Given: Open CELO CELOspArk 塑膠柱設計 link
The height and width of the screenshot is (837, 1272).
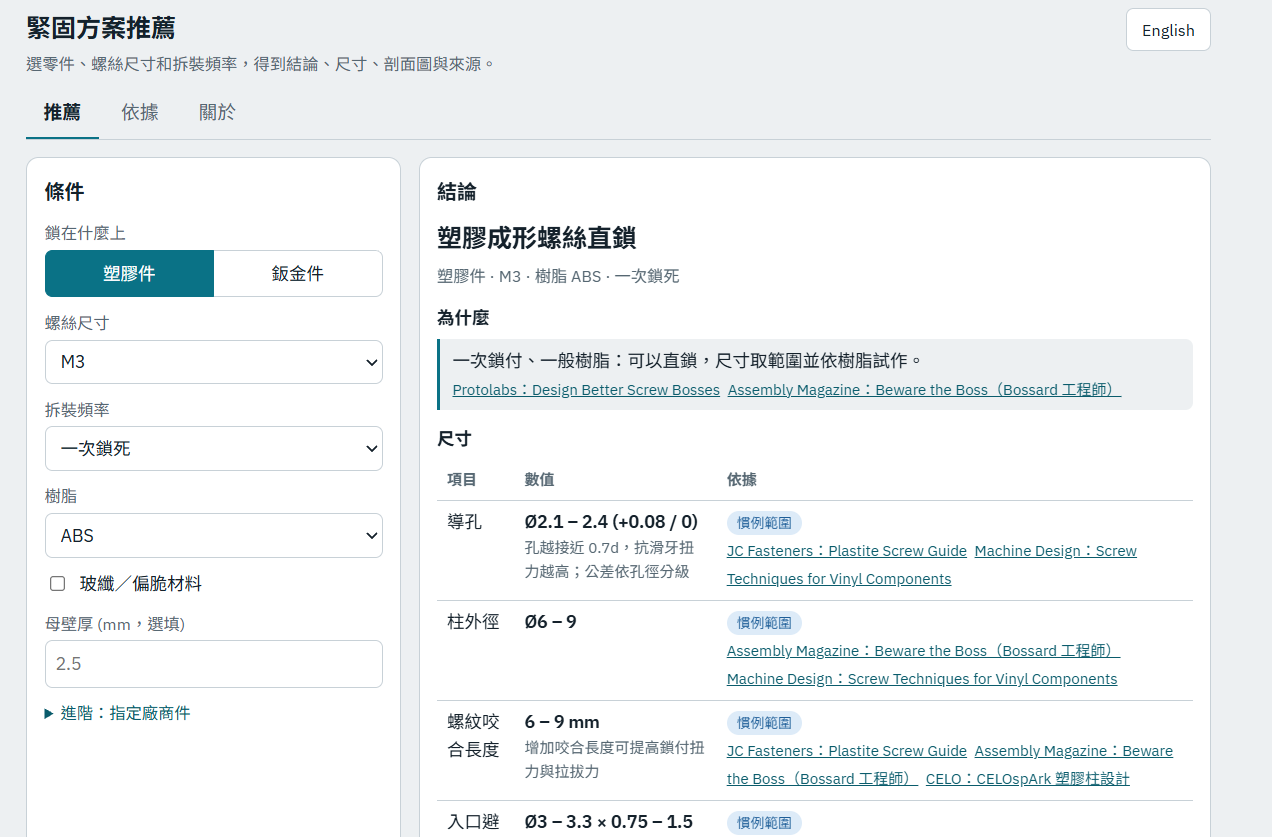Looking at the screenshot, I should 1028,779.
